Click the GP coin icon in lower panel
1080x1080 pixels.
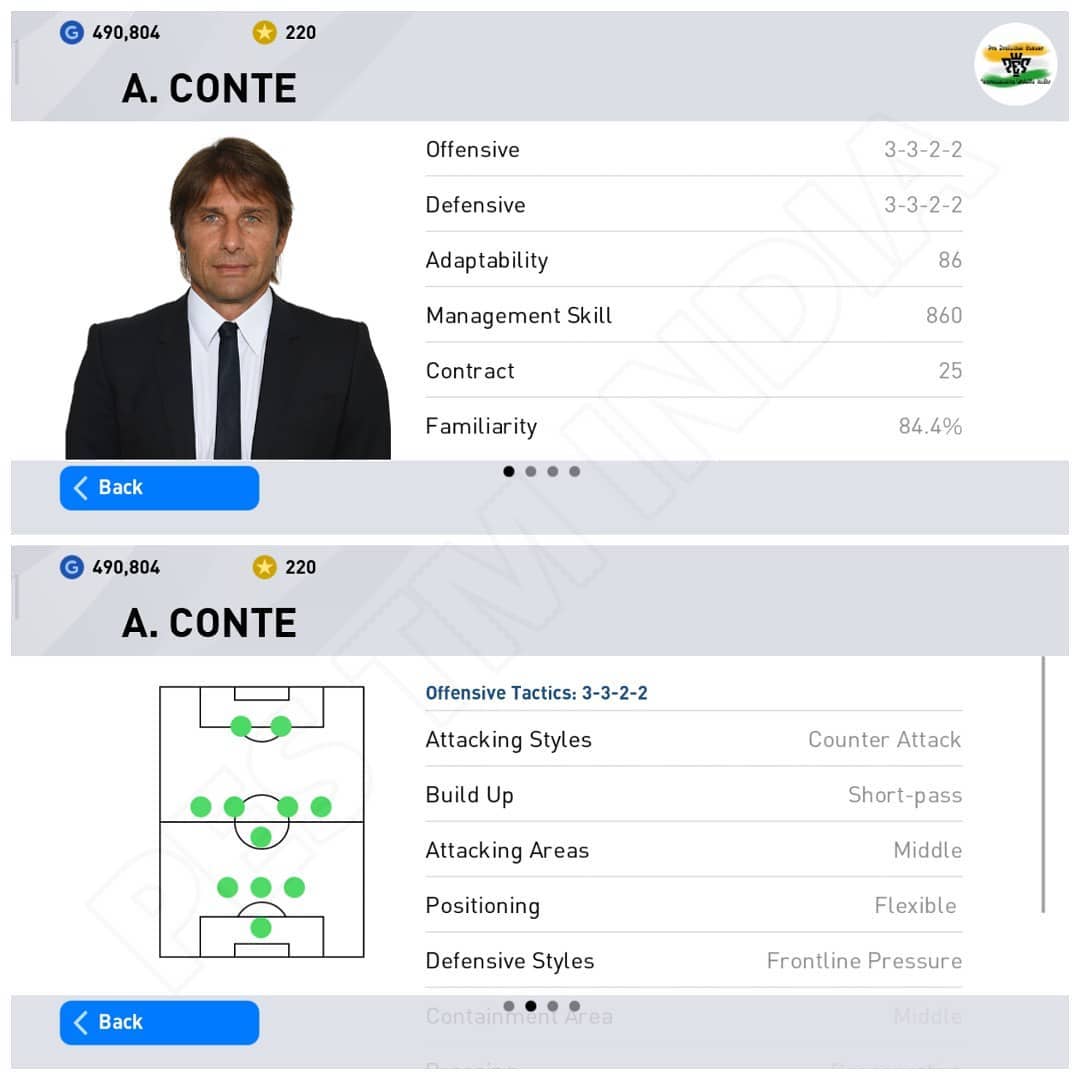(x=72, y=567)
